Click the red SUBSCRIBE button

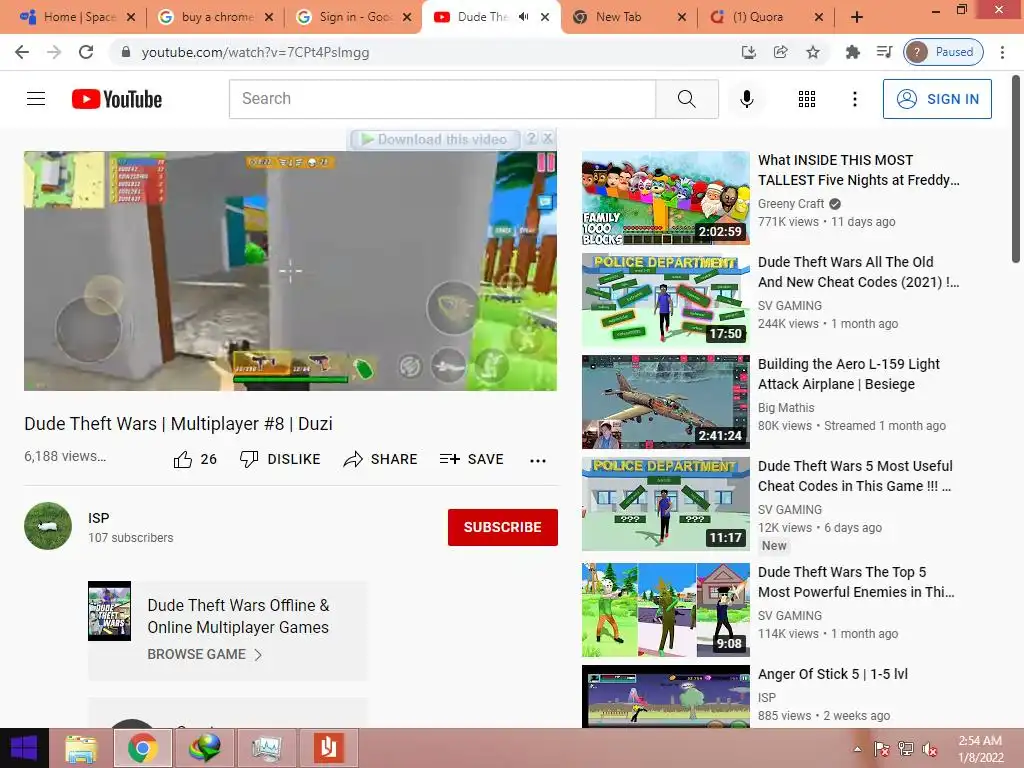point(502,527)
